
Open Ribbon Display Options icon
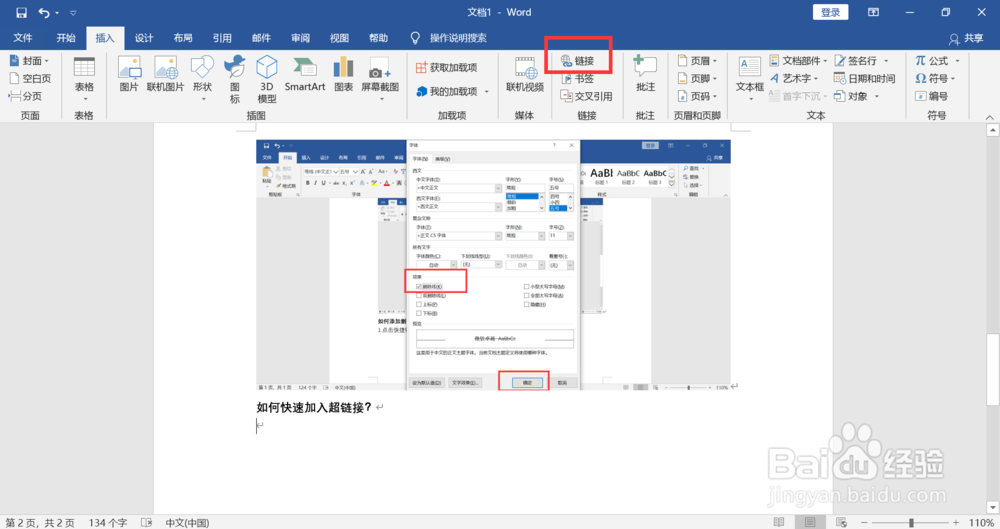coord(873,12)
